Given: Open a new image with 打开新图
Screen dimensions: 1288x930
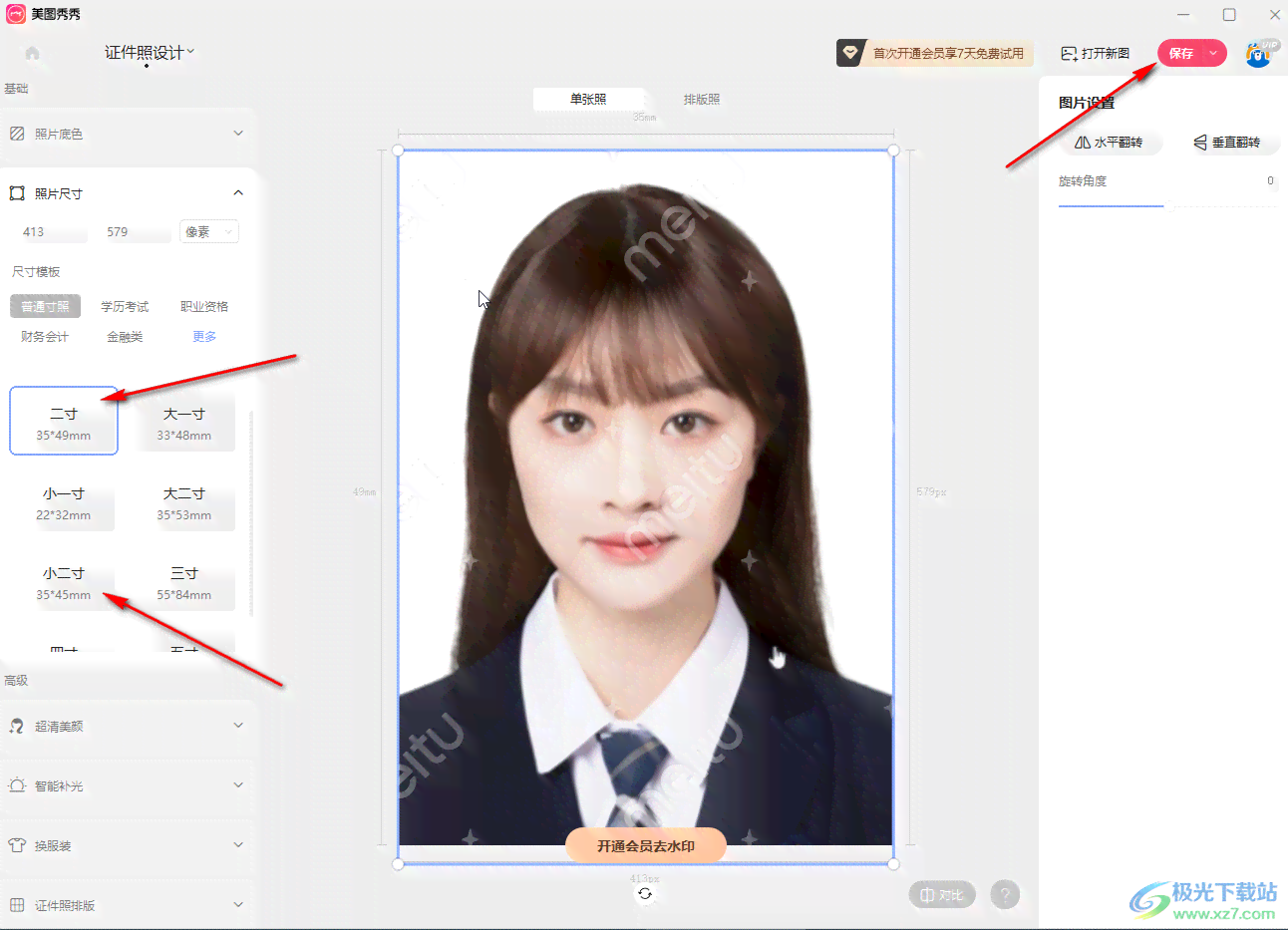Looking at the screenshot, I should click(1096, 53).
